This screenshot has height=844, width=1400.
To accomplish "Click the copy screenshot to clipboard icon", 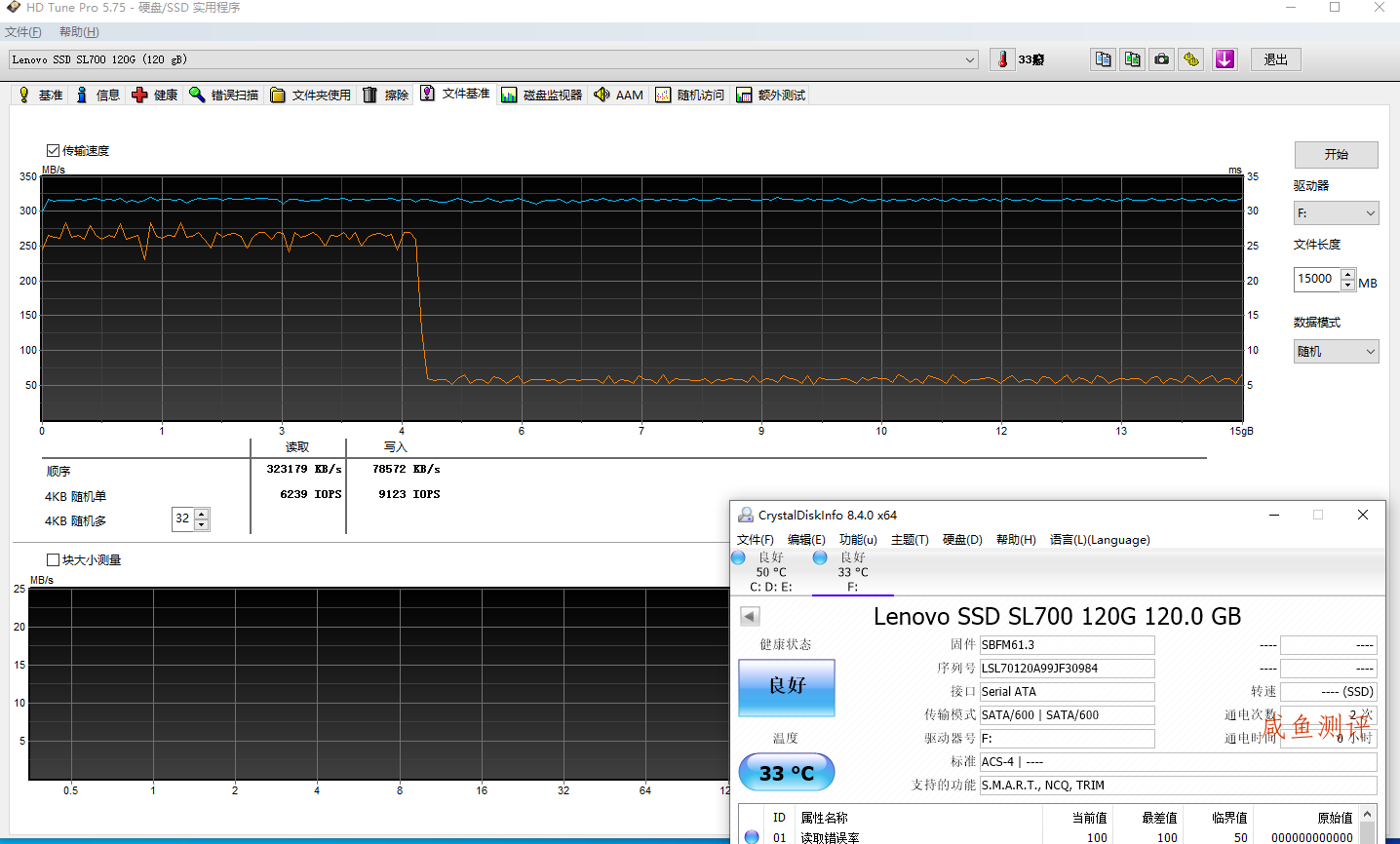I will 1132,59.
